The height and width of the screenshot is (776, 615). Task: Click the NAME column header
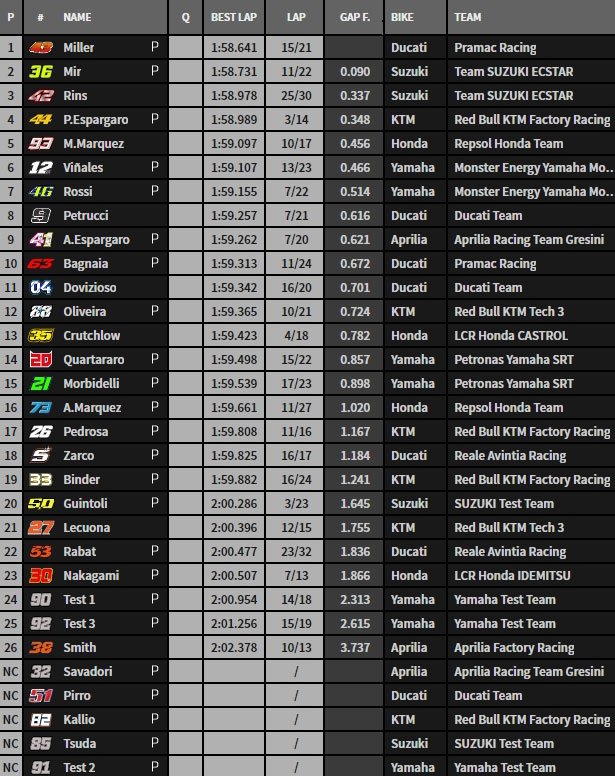pyautogui.click(x=77, y=17)
